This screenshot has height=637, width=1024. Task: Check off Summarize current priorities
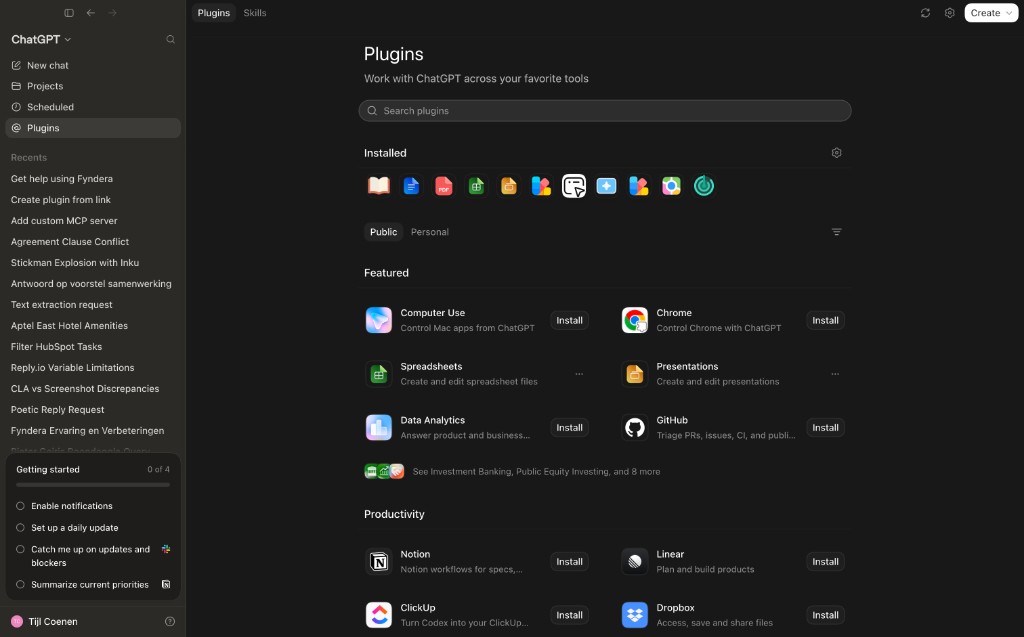coord(20,585)
